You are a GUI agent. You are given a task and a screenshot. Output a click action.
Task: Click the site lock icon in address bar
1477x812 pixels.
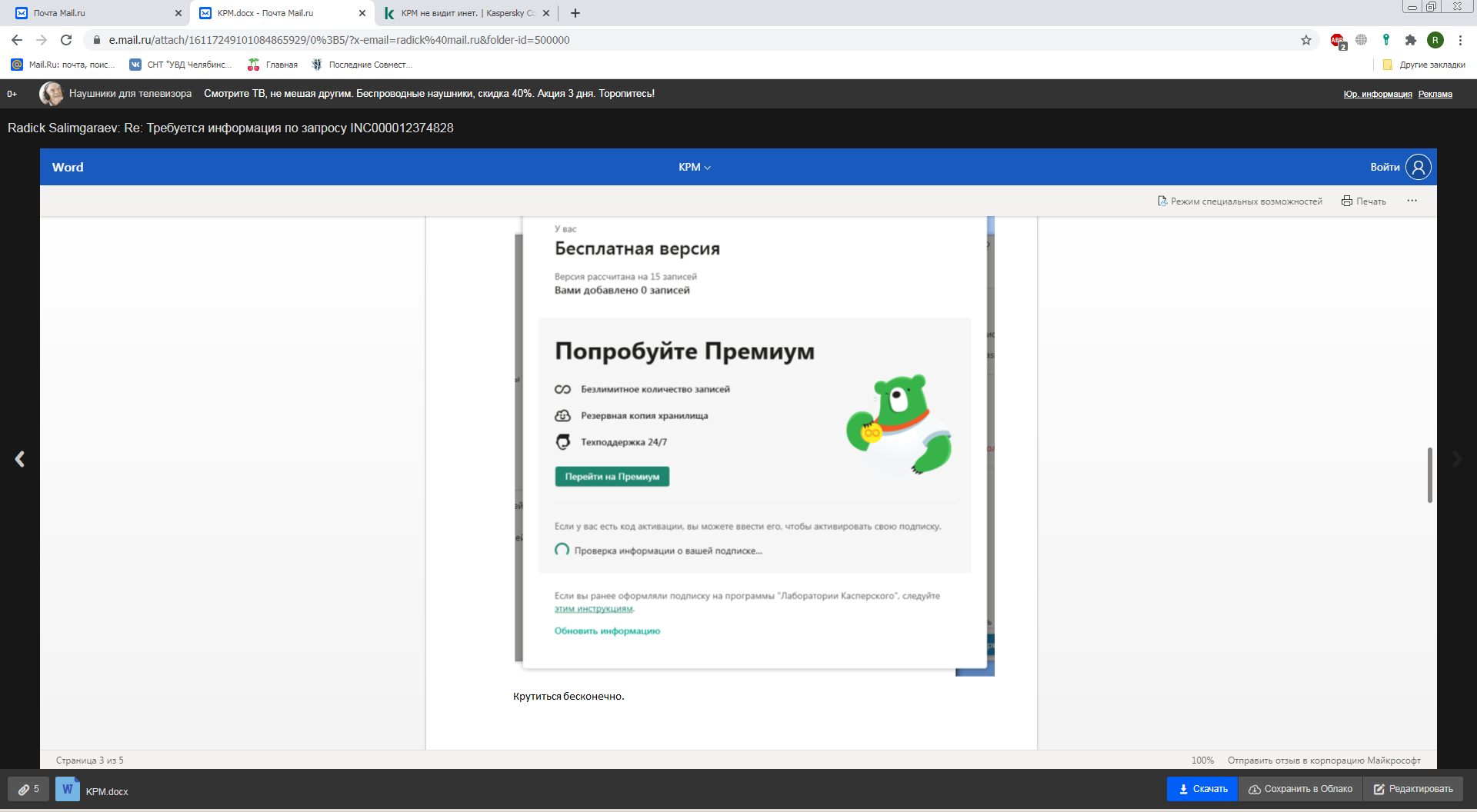click(x=97, y=40)
